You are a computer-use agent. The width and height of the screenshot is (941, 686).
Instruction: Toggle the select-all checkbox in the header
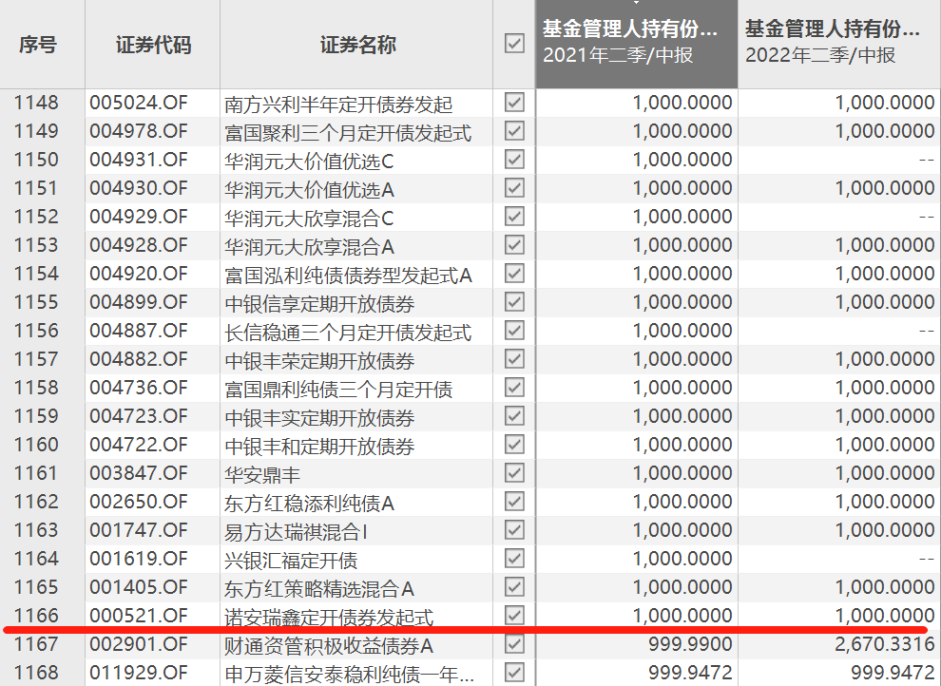514,44
